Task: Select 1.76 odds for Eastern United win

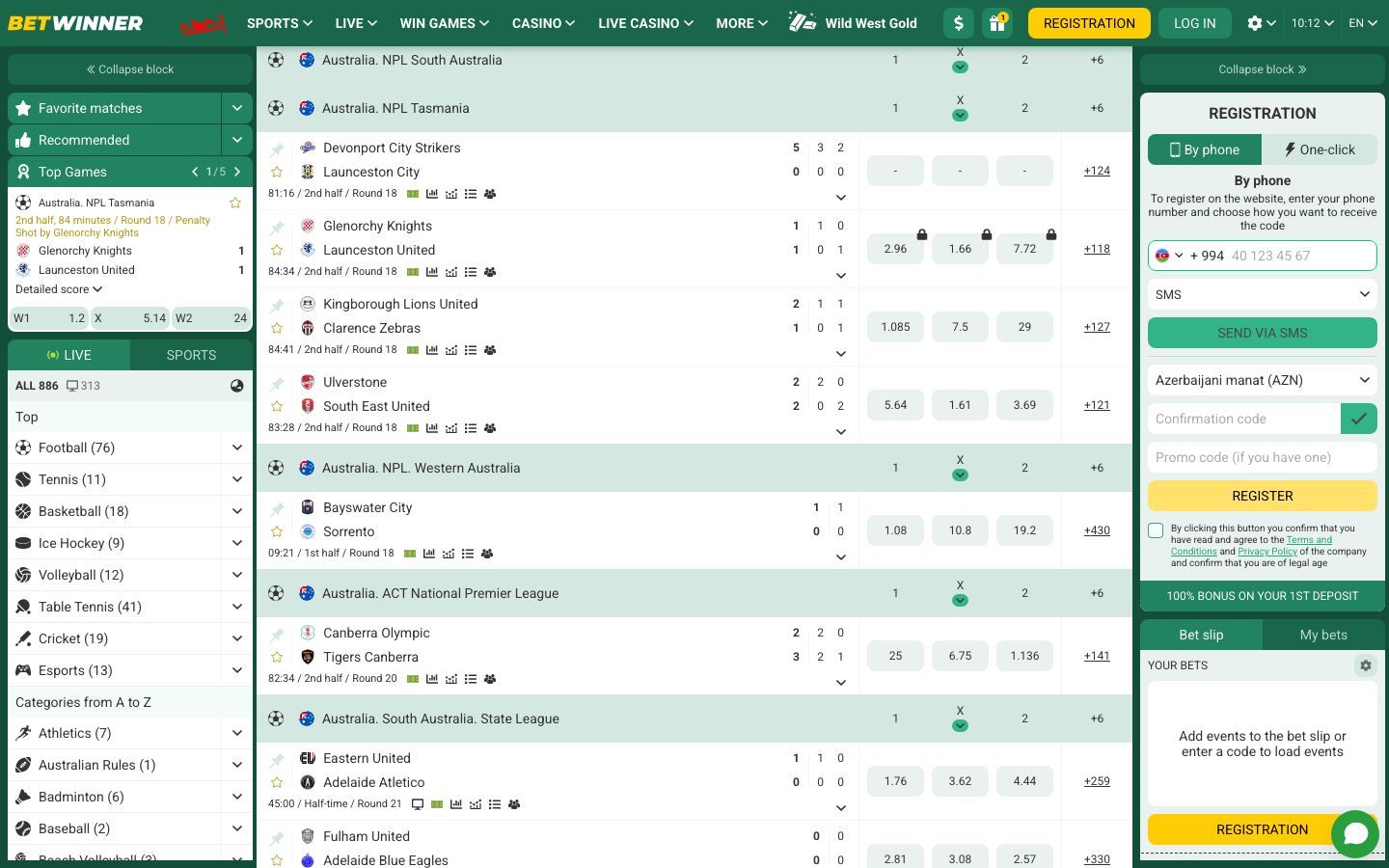Action: click(x=895, y=781)
